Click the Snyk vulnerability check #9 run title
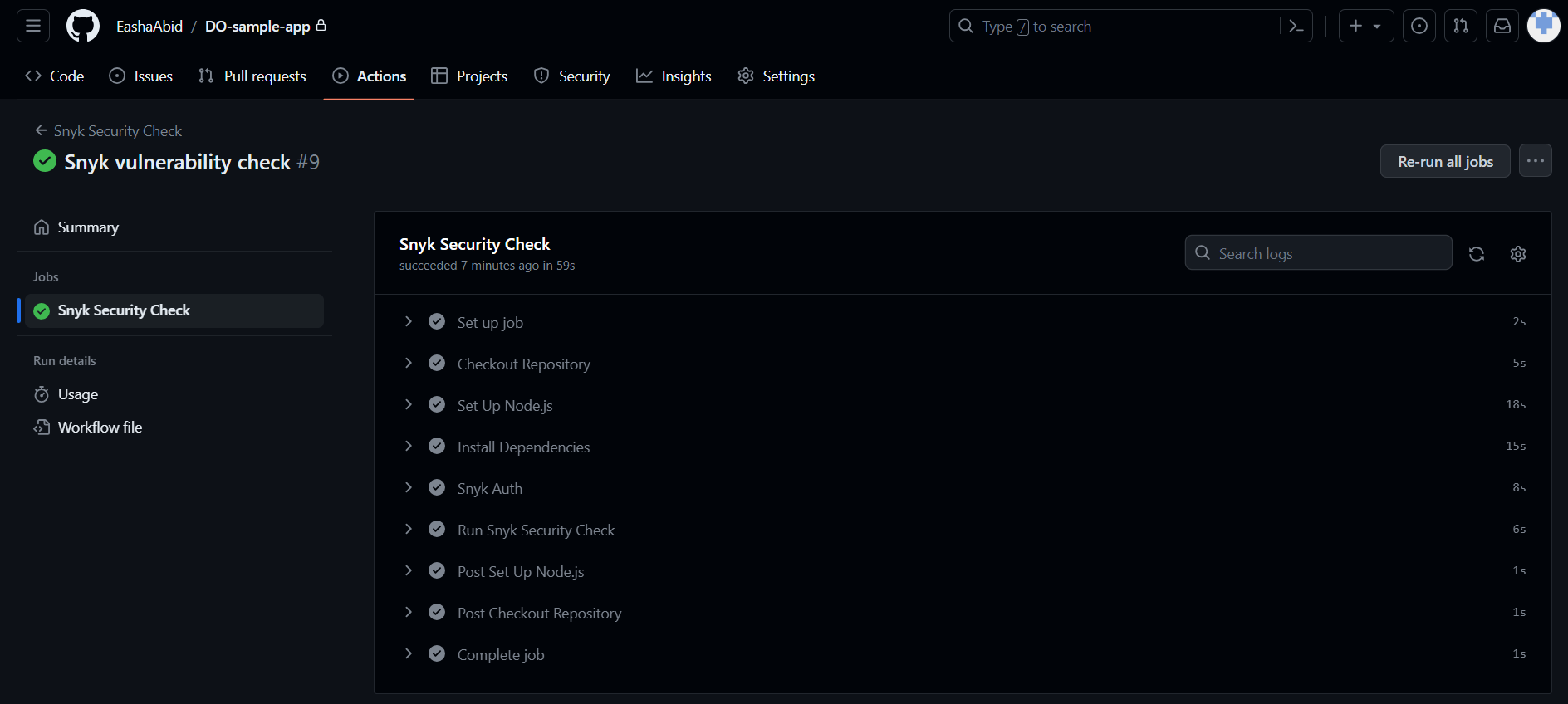The image size is (1568, 704). [192, 162]
